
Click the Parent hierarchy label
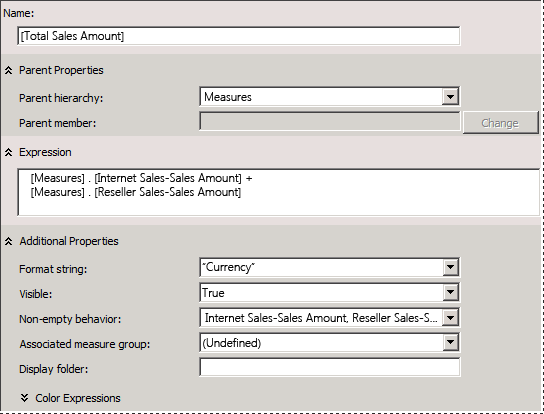[61, 98]
